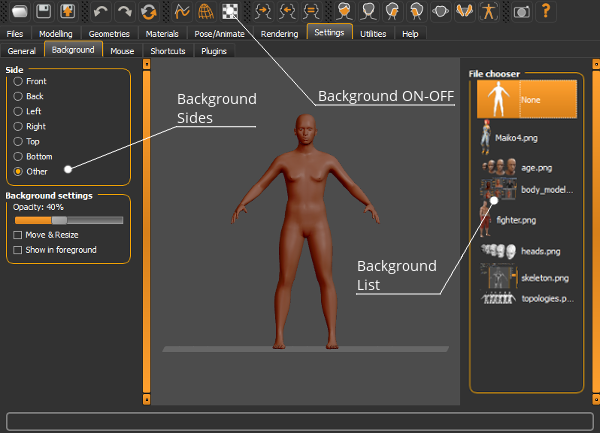This screenshot has width=600, height=433.
Task: Click the Save file toolbar icon
Action: click(43, 11)
